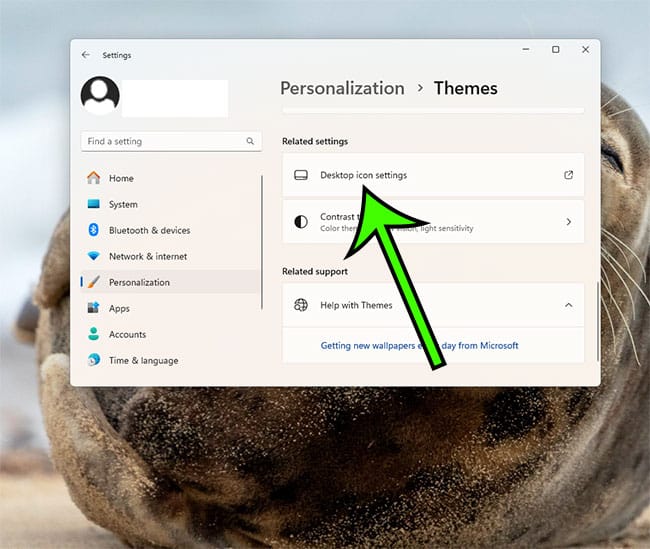Click the search magnifier icon
The image size is (650, 549).
click(250, 141)
